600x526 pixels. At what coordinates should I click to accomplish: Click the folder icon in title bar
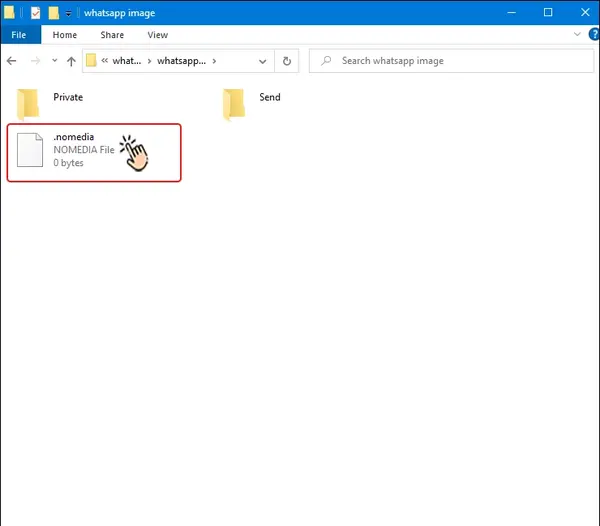tap(9, 13)
